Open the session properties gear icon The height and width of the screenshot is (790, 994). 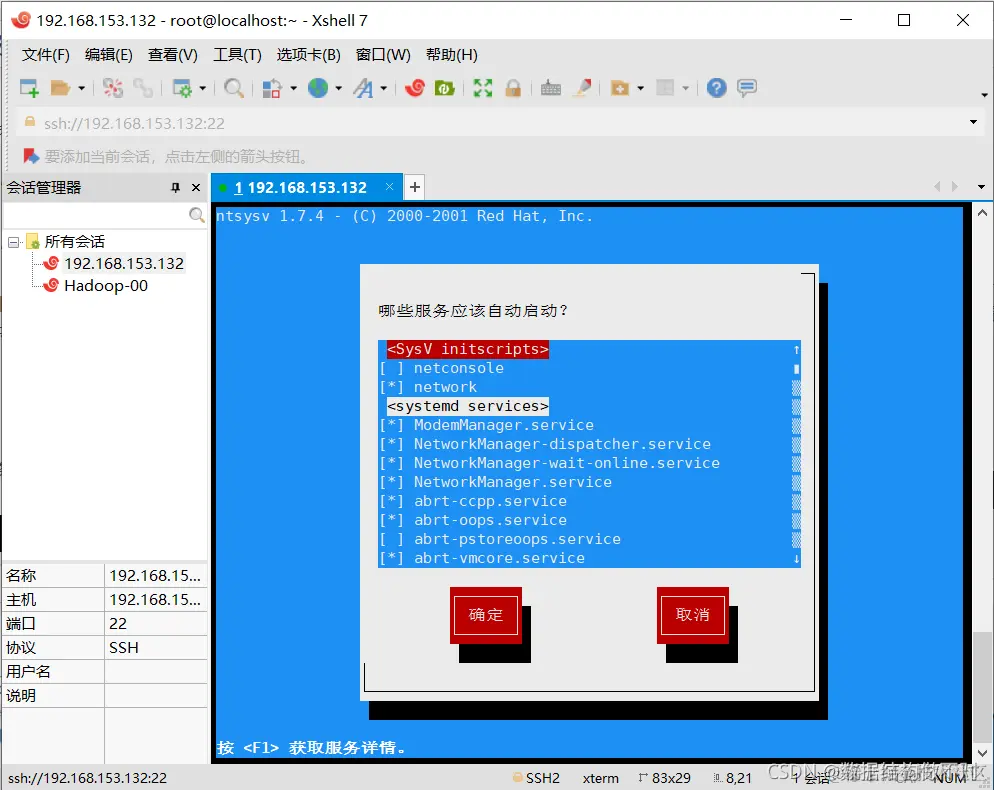point(182,88)
